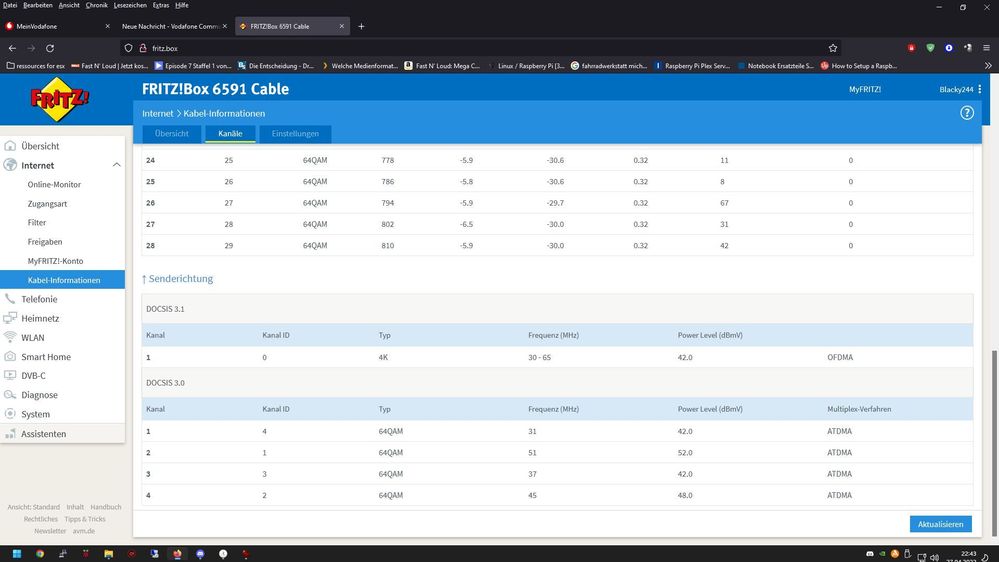Click the green shield extension icon
This screenshot has height=562, width=999.
[x=930, y=48]
